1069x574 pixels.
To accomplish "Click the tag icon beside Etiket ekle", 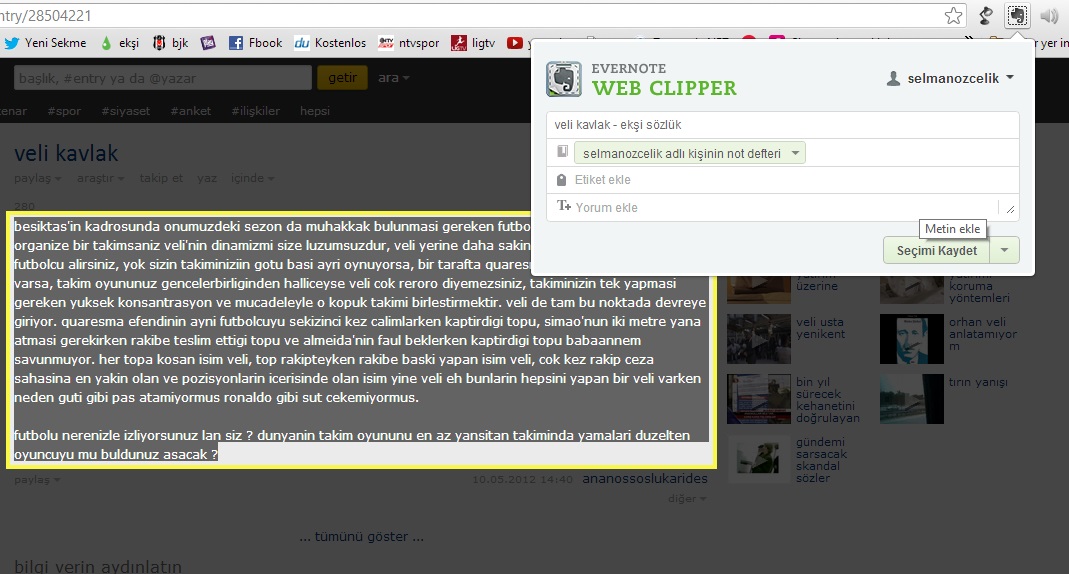I will click(x=561, y=180).
